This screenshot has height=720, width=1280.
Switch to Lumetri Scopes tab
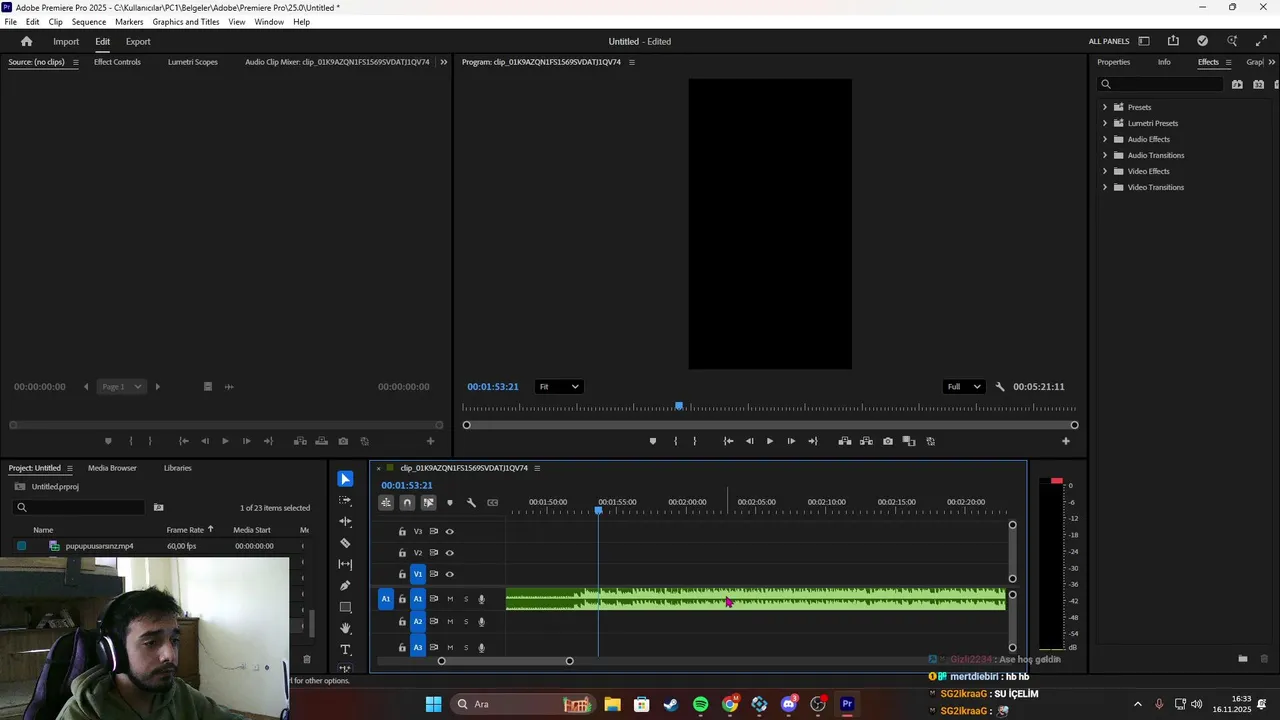(193, 62)
